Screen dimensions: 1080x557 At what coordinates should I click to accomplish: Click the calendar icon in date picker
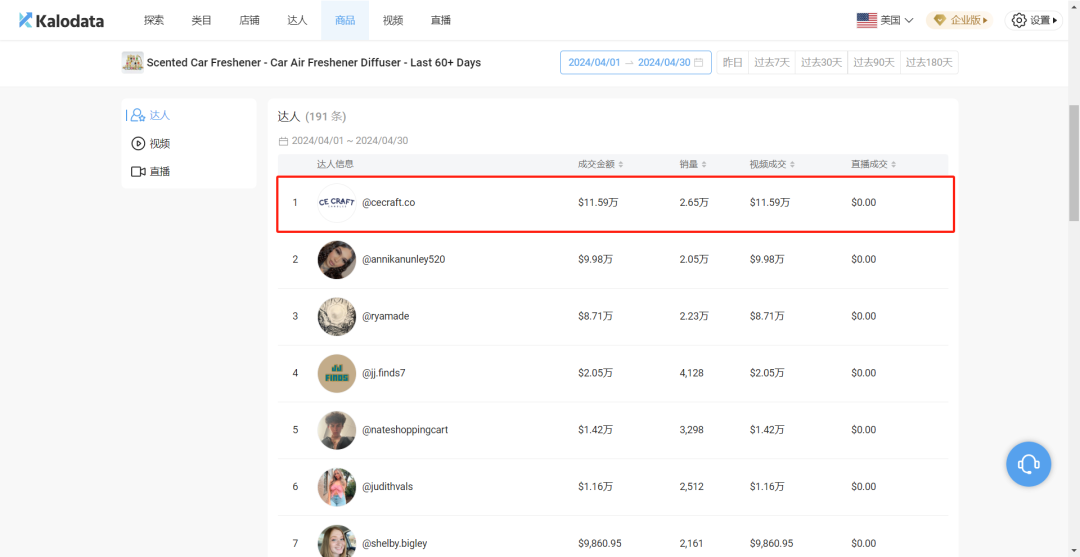(698, 62)
